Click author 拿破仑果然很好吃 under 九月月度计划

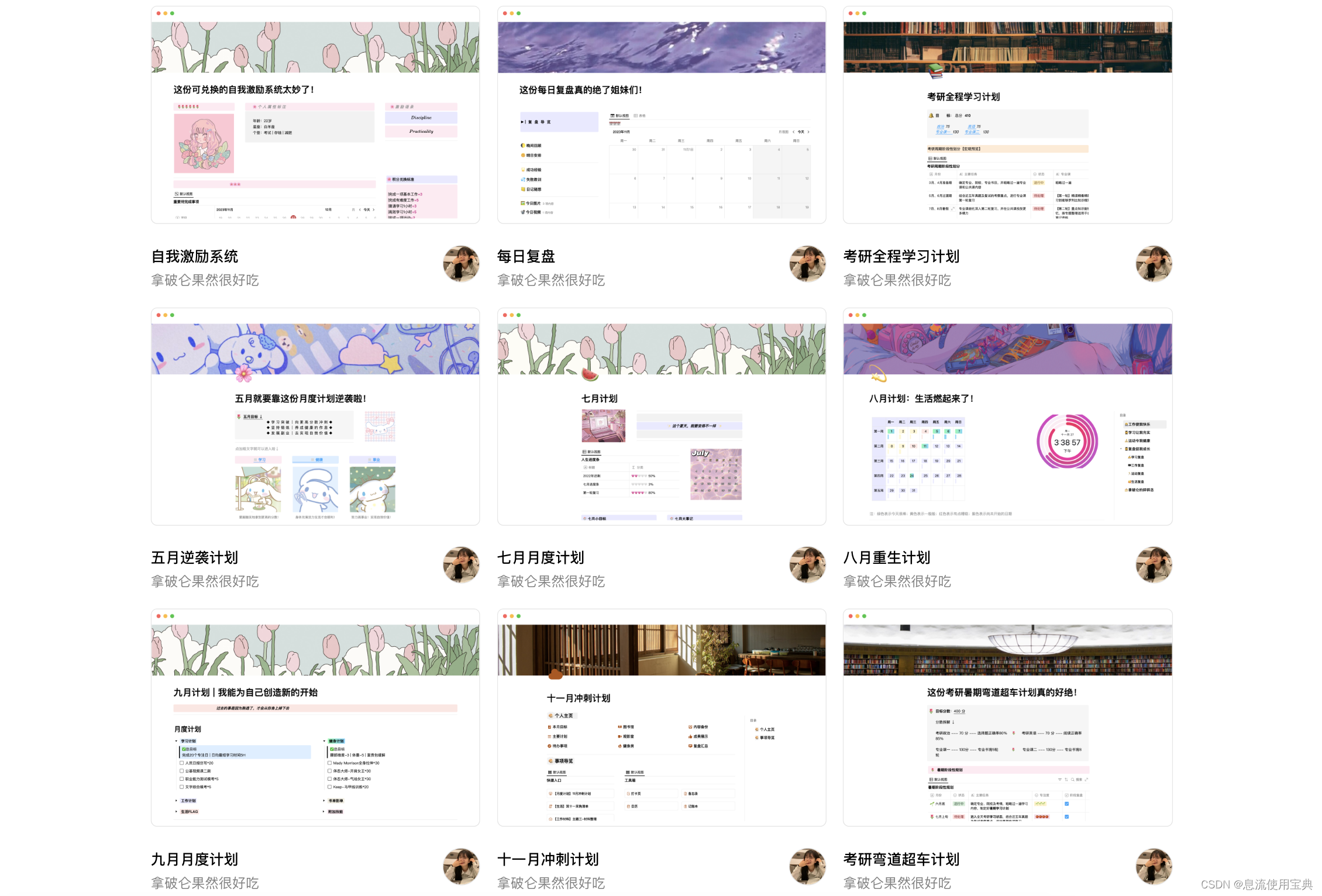[x=205, y=883]
